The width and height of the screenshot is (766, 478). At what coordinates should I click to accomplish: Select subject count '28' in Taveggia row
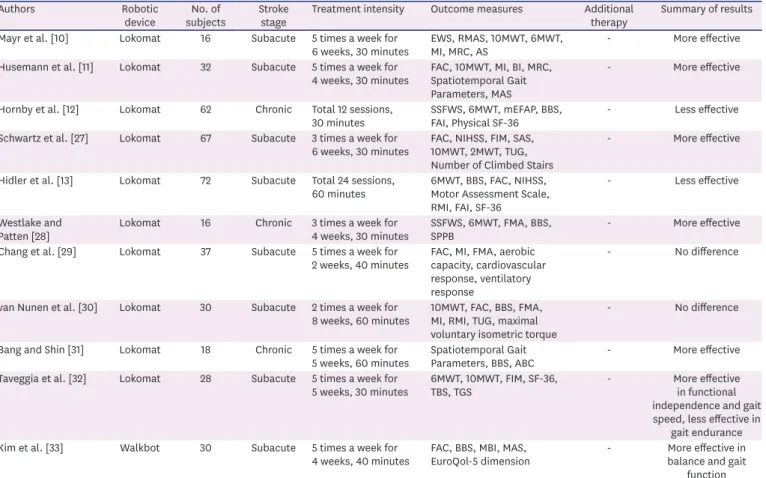206,379
